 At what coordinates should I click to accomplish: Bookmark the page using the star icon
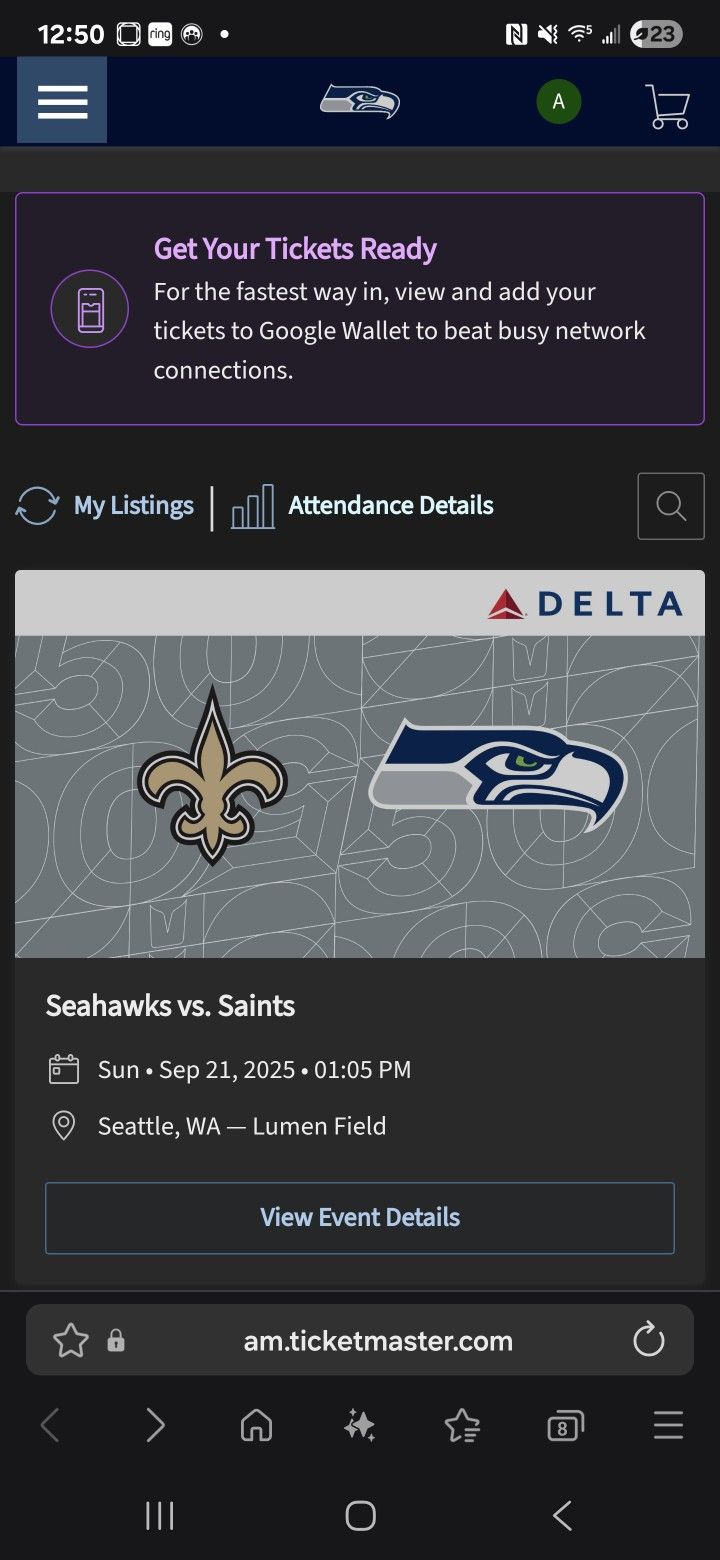pos(71,1340)
